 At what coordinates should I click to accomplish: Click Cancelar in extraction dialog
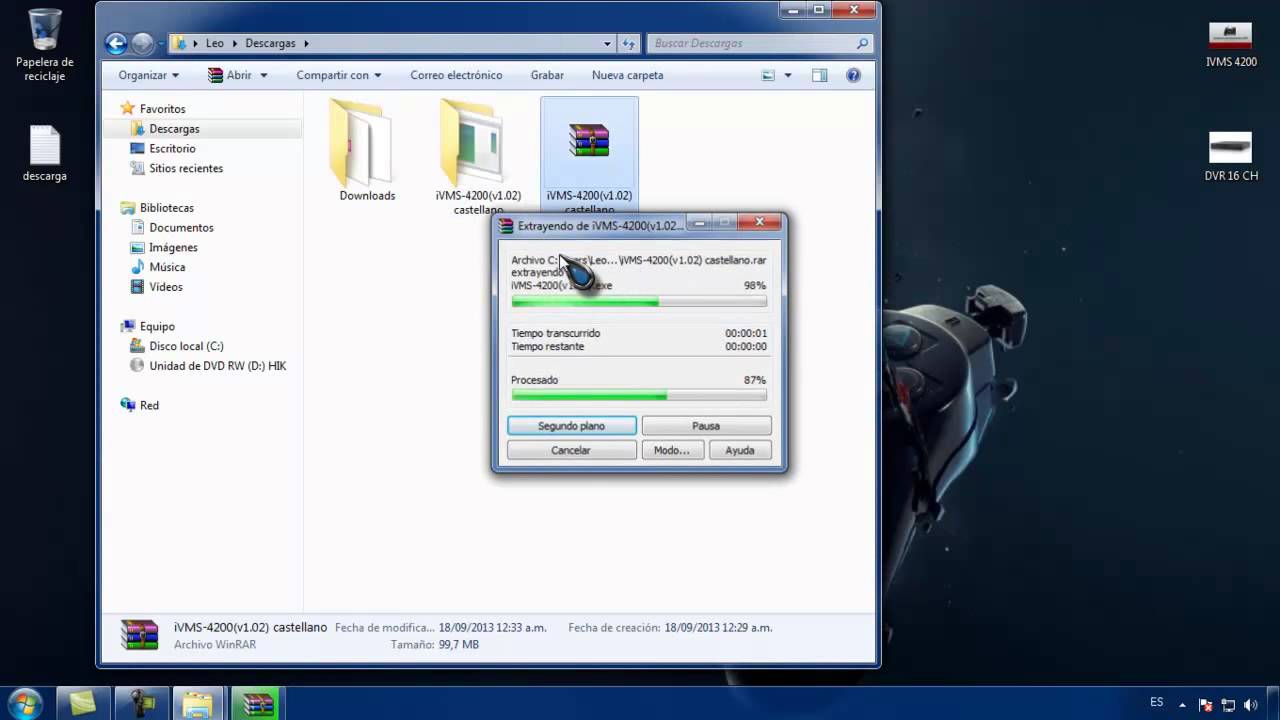point(571,450)
